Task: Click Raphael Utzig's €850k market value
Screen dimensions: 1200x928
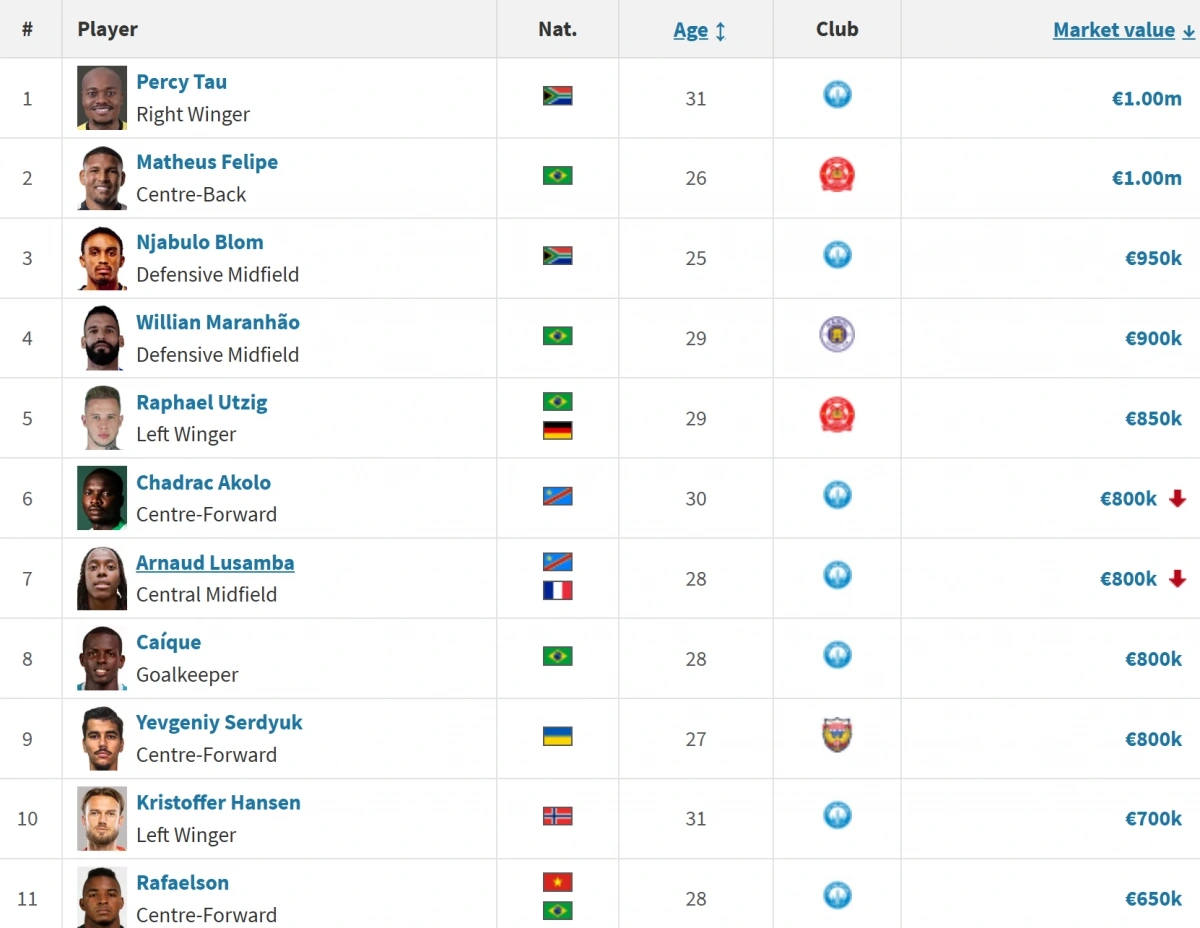Action: tap(1153, 419)
